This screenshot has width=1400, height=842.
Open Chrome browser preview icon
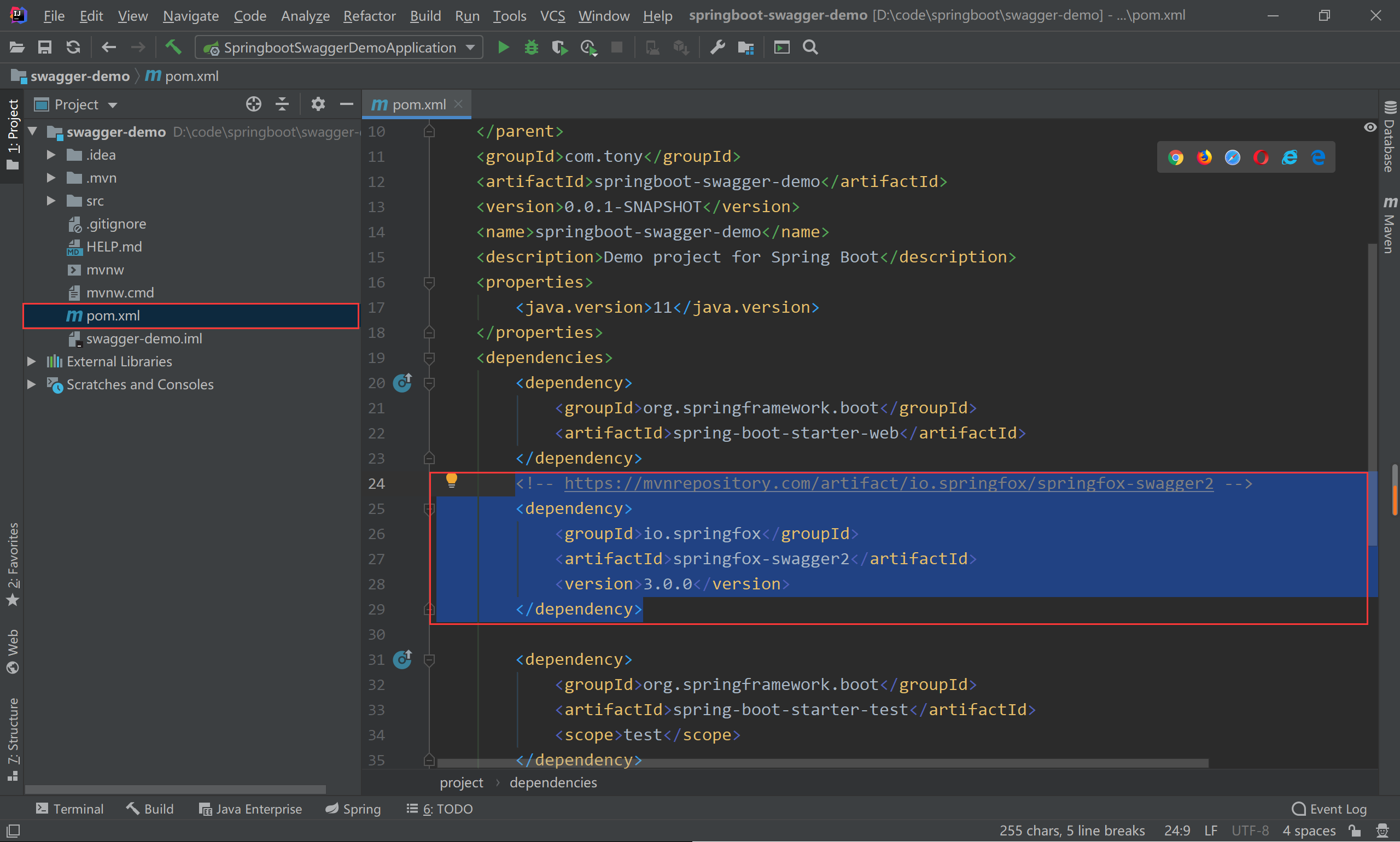[x=1175, y=157]
